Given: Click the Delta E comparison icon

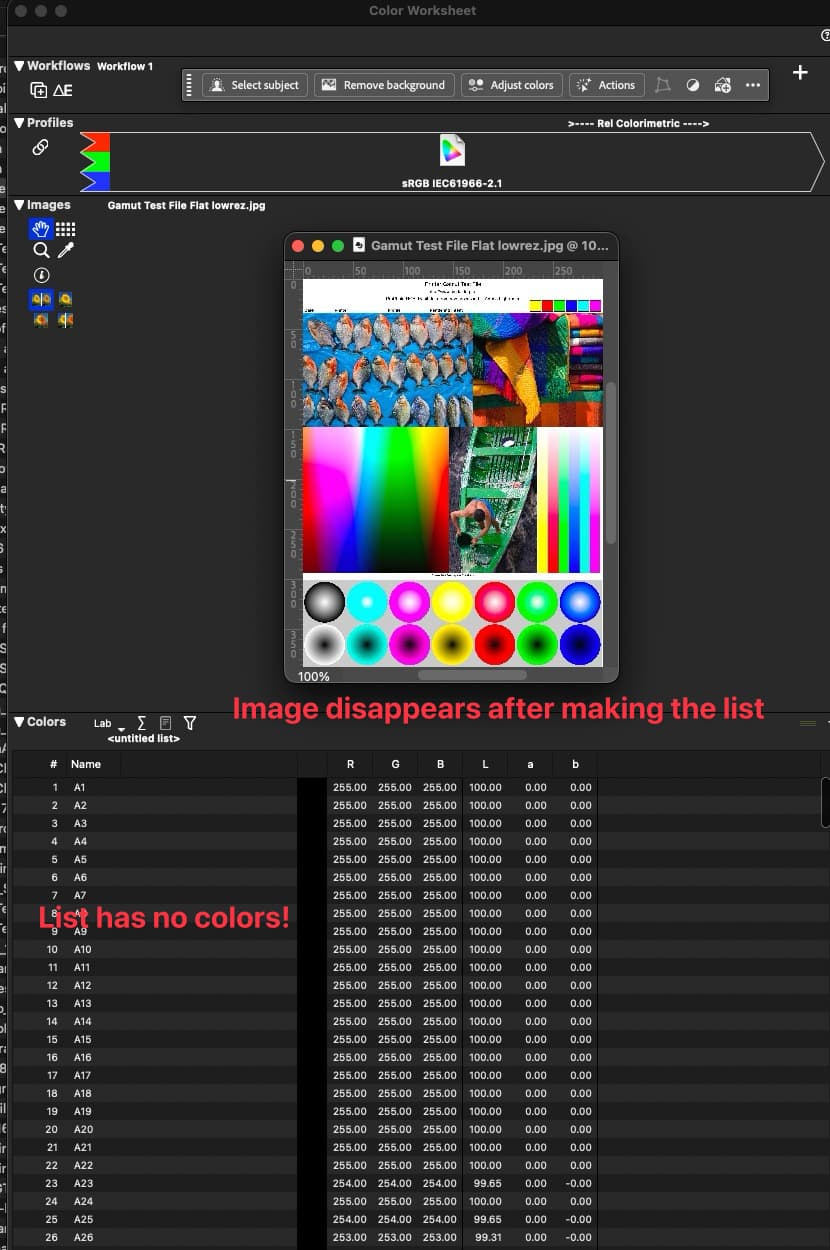Looking at the screenshot, I should click(x=63, y=90).
